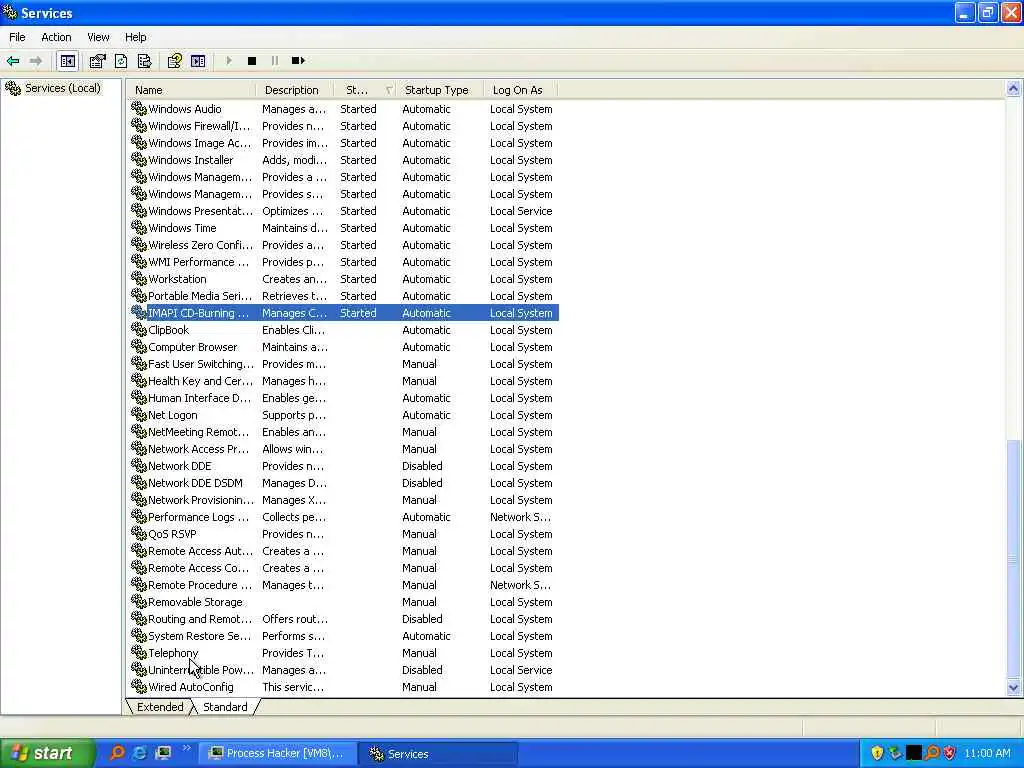Viewport: 1024px width, 768px height.
Task: Sort by the Description column header
Action: (295, 90)
